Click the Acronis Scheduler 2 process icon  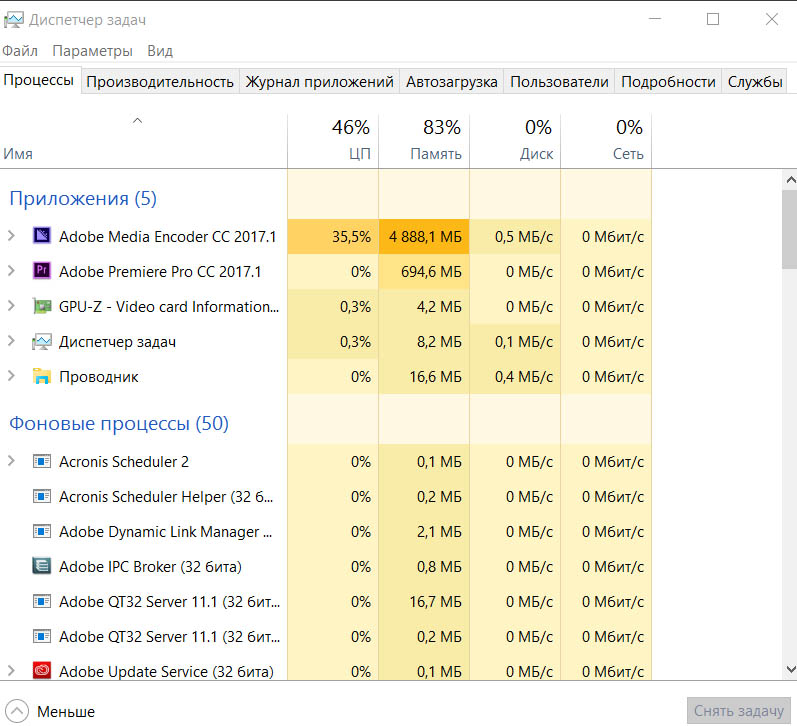point(42,461)
